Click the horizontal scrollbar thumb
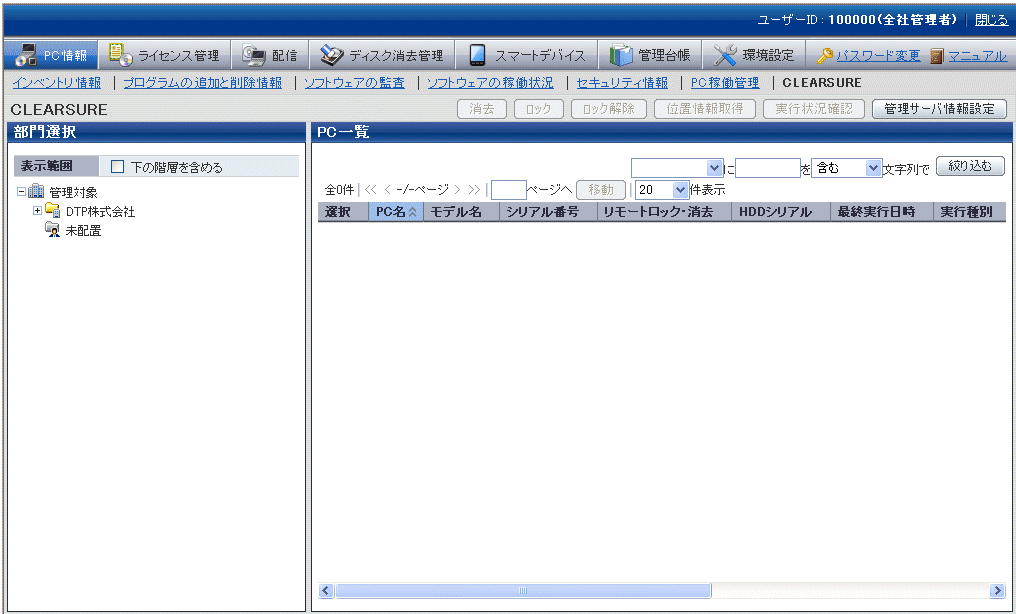Image resolution: width=1016 pixels, height=614 pixels. coord(523,591)
